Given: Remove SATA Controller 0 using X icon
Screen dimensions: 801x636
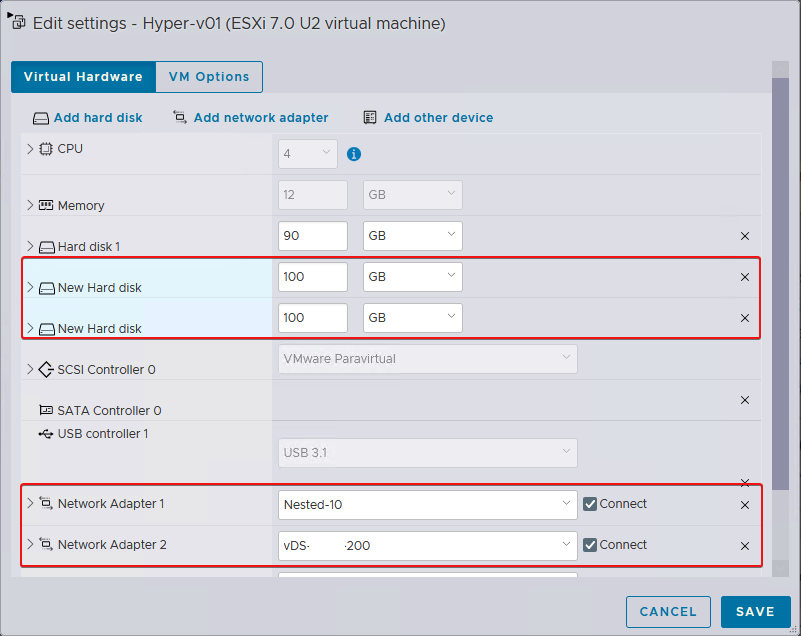Looking at the screenshot, I should (744, 400).
